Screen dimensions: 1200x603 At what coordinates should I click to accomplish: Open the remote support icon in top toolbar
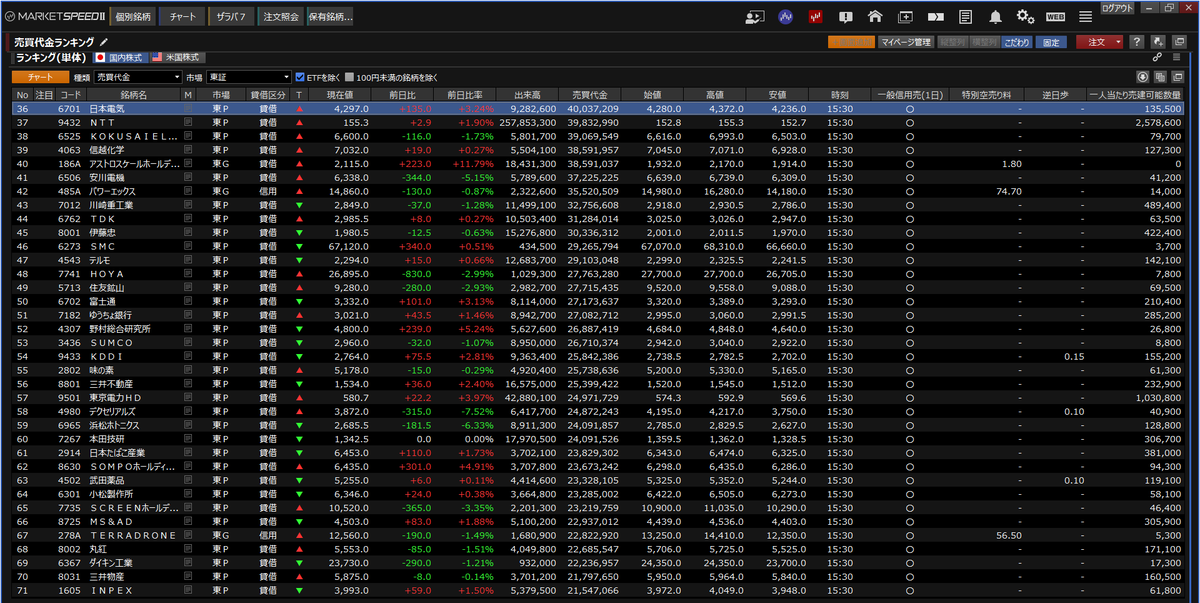coord(756,16)
